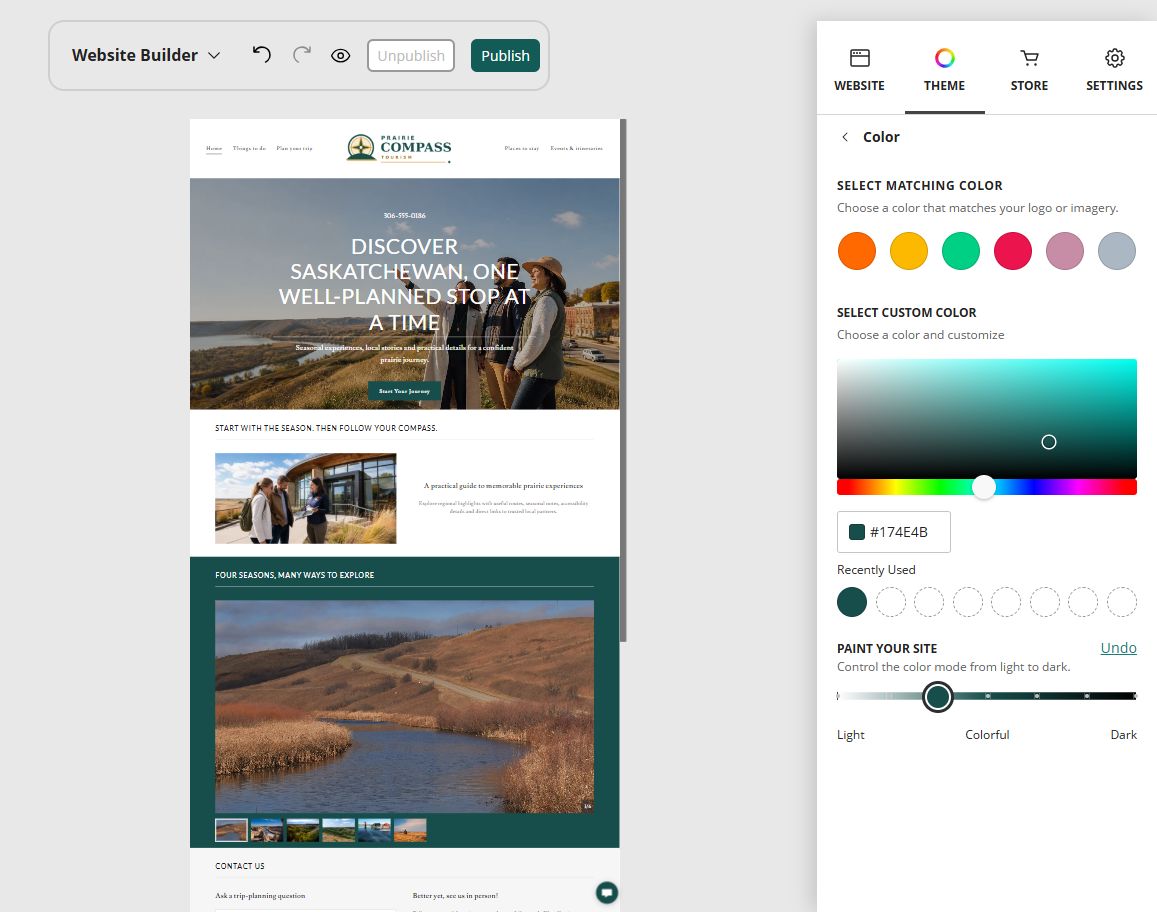Select the dark teal recently used color
The image size is (1157, 912).
(x=852, y=602)
